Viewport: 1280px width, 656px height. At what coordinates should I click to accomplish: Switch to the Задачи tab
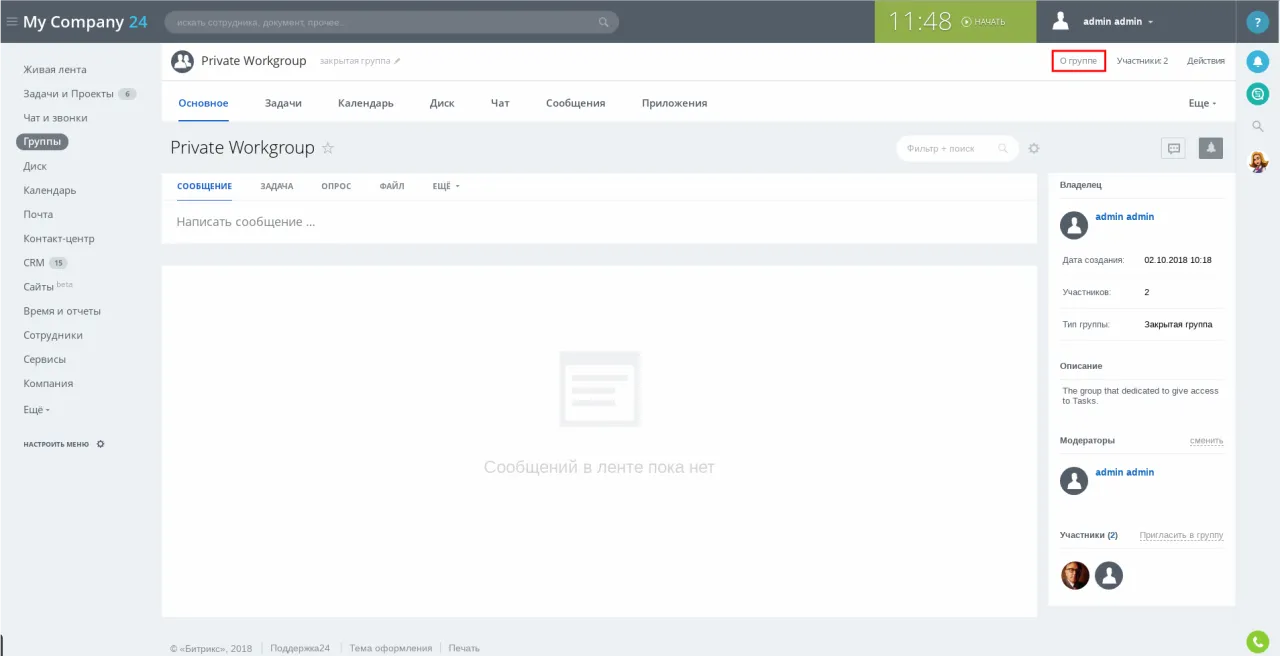283,103
